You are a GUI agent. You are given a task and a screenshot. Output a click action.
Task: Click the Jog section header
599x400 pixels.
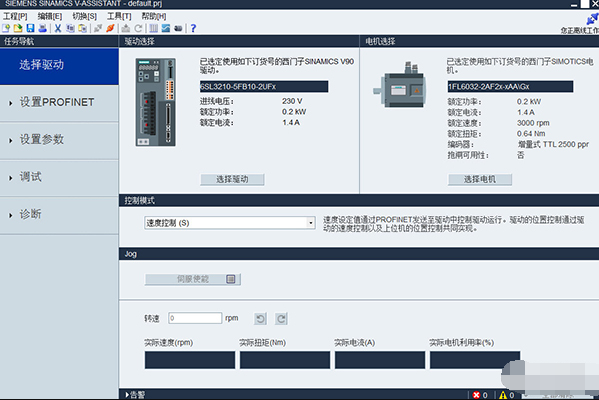point(359,254)
